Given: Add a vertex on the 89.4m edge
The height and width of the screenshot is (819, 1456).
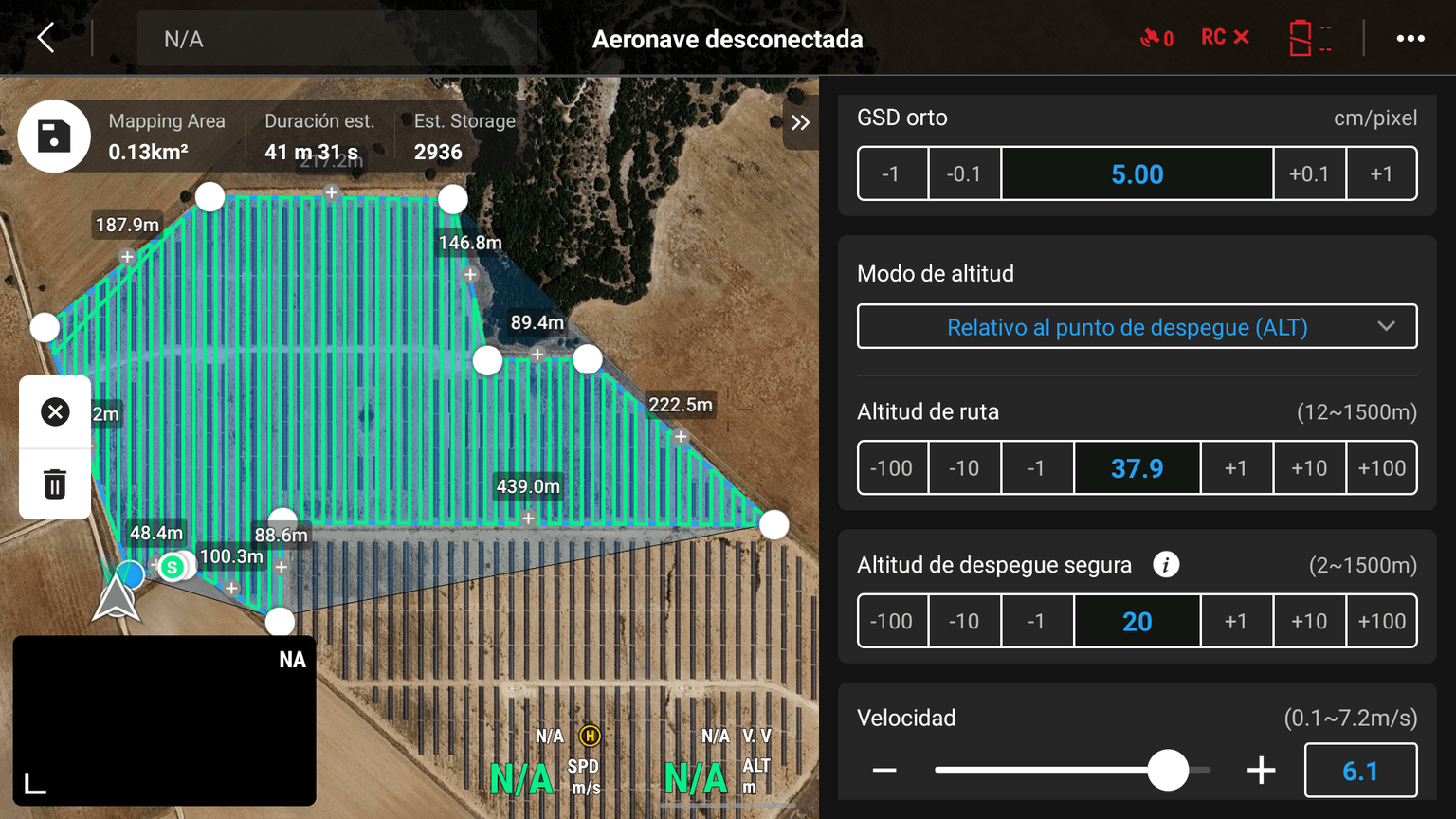Looking at the screenshot, I should [x=537, y=355].
